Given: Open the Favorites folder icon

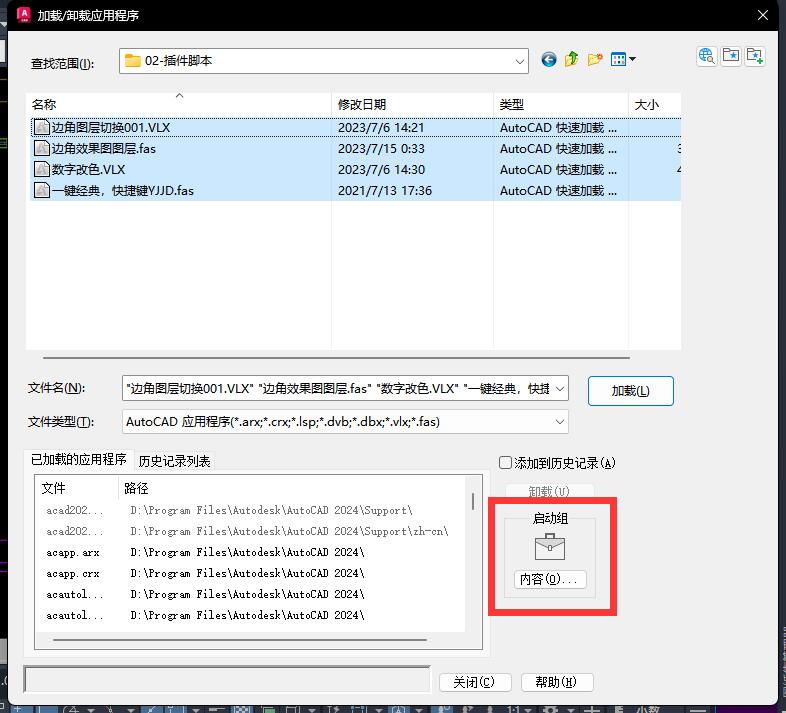Looking at the screenshot, I should click(731, 56).
